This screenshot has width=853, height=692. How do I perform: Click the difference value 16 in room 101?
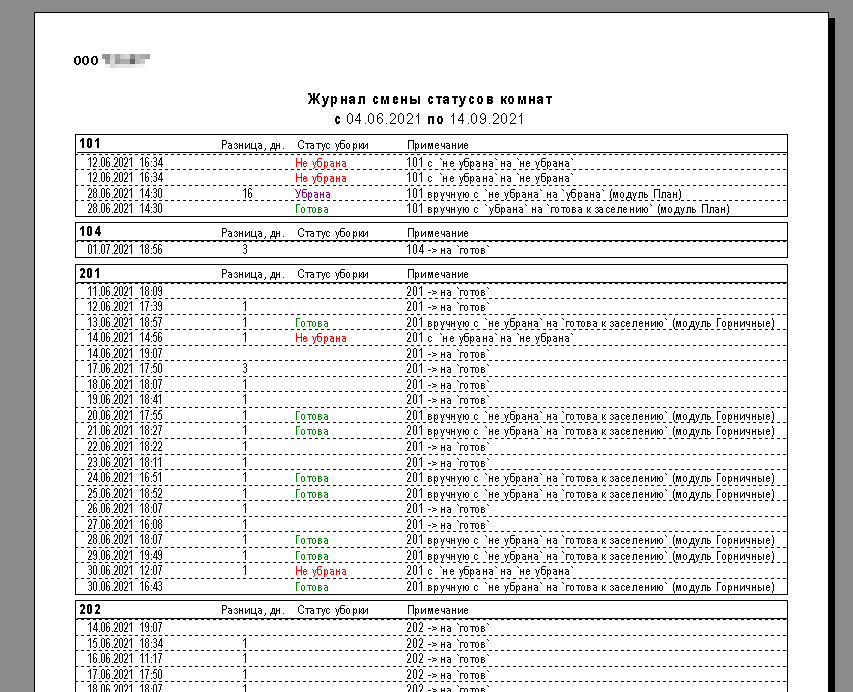[x=247, y=194]
